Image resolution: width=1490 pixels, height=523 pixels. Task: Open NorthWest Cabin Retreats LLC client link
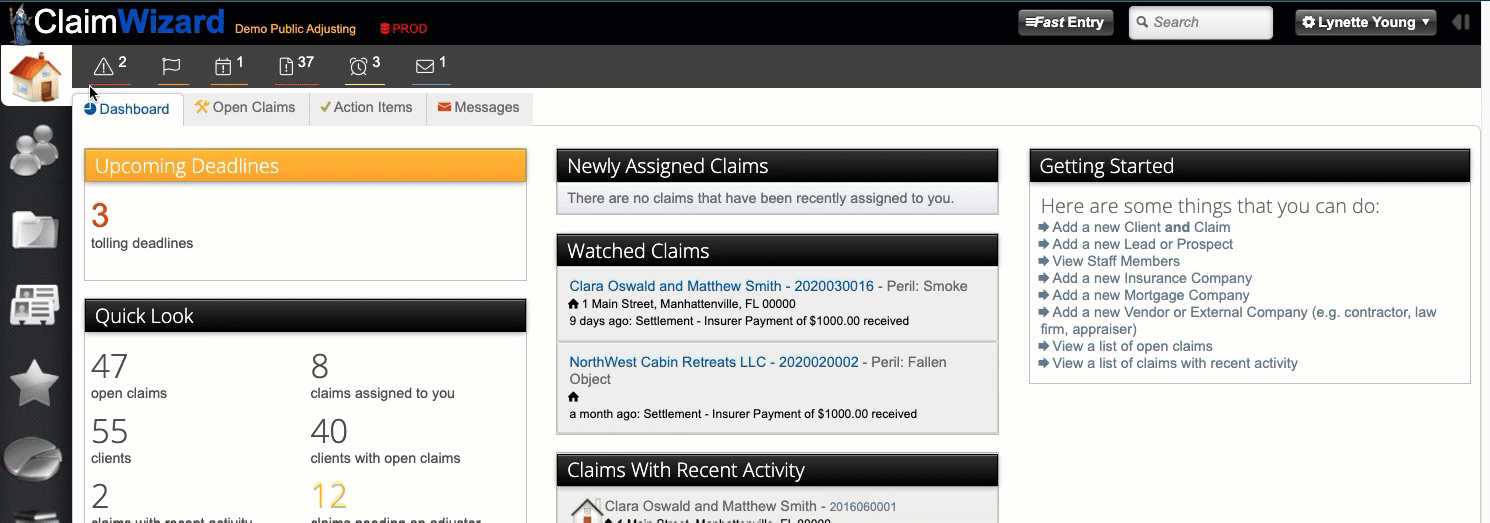[667, 362]
